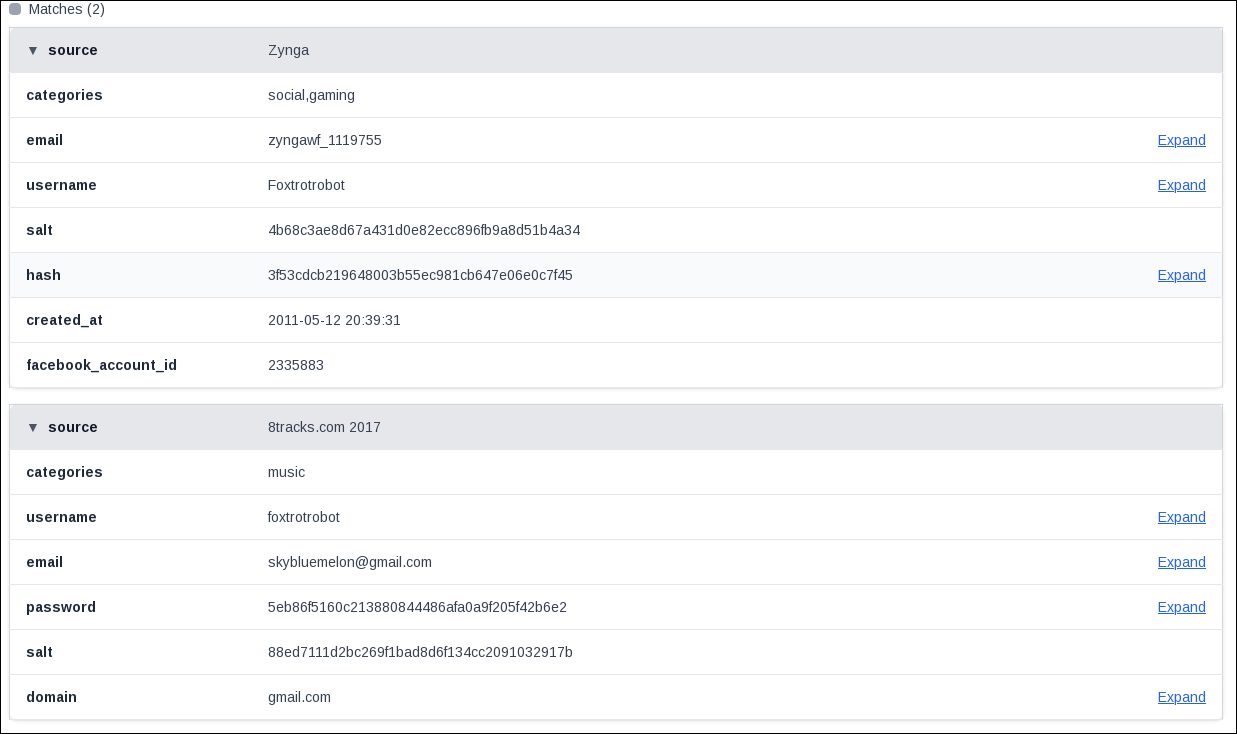Expand the Zynga hash value
Image resolution: width=1237 pixels, height=734 pixels.
click(x=1181, y=275)
